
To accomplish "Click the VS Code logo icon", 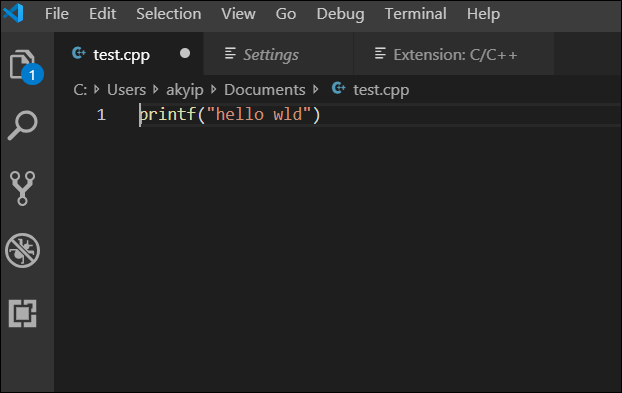I will click(13, 13).
